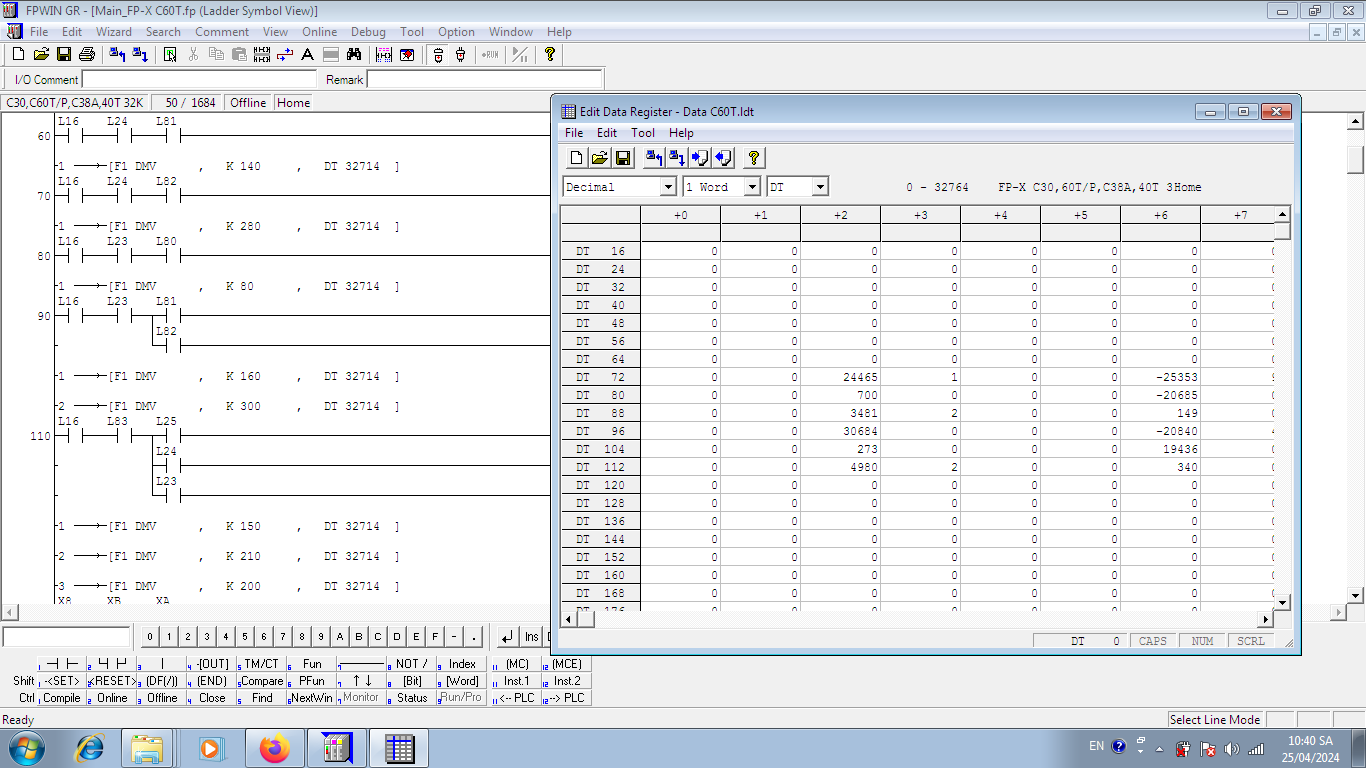Click Help question icon in Edit Data Register
This screenshot has width=1366, height=768.
pos(754,158)
